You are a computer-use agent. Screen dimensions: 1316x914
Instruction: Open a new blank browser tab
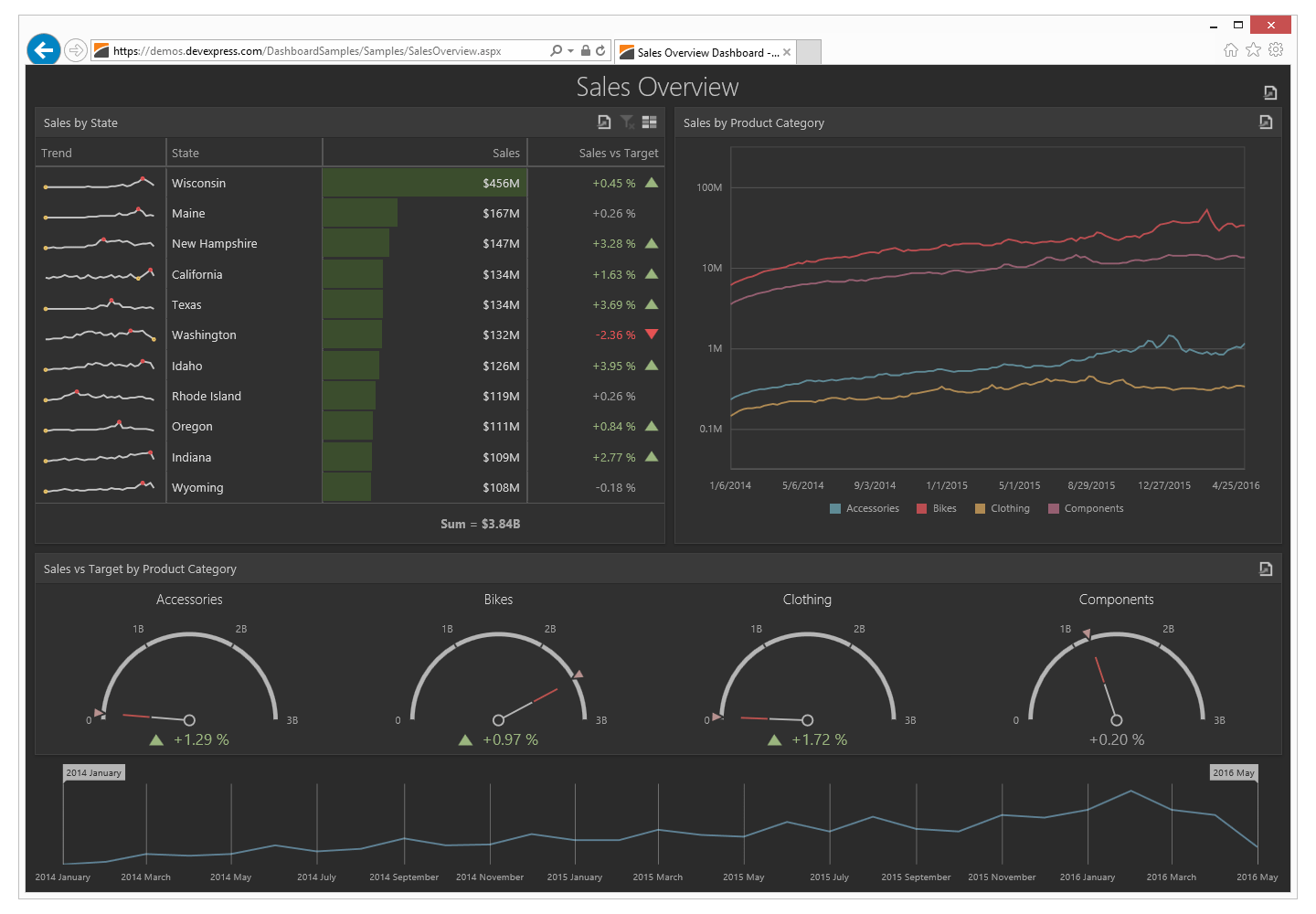click(809, 52)
